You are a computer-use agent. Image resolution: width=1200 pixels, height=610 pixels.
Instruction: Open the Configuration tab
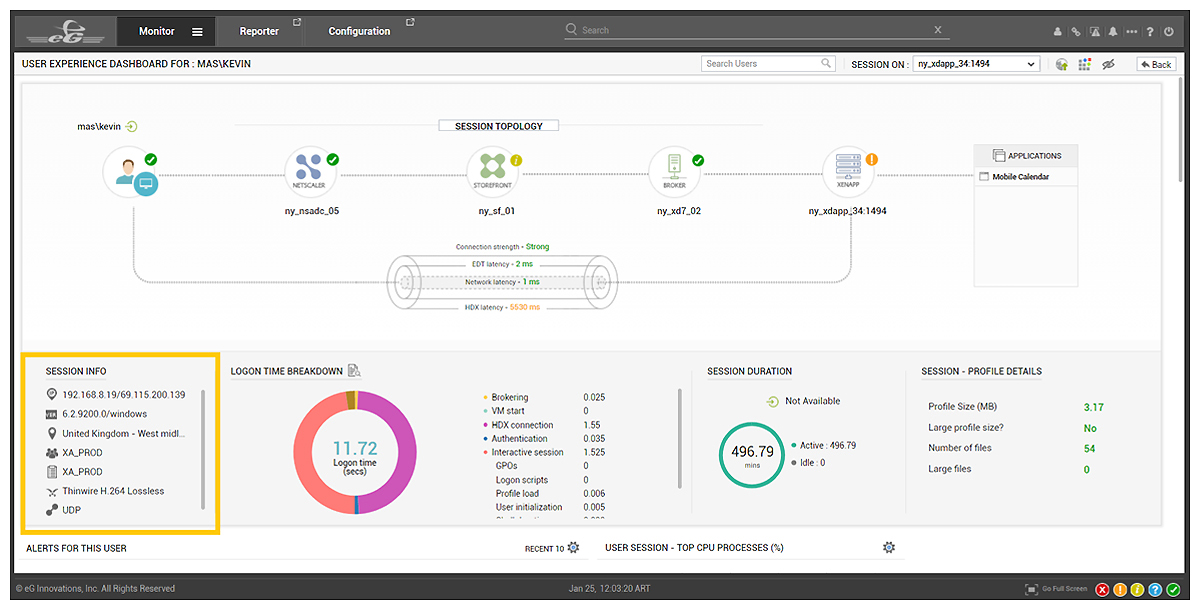coord(359,31)
